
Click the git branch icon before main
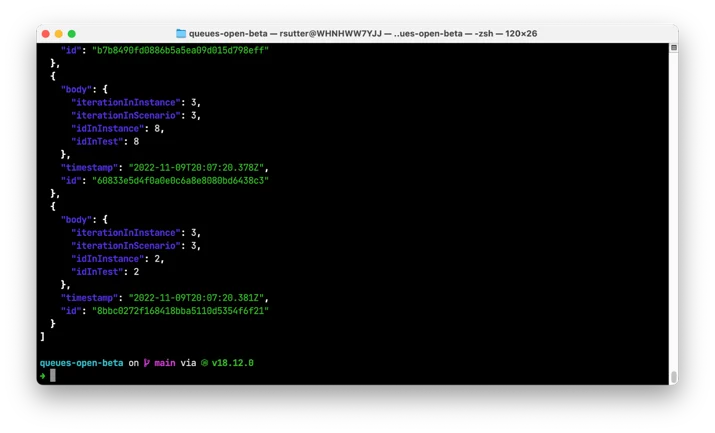[x=147, y=363]
